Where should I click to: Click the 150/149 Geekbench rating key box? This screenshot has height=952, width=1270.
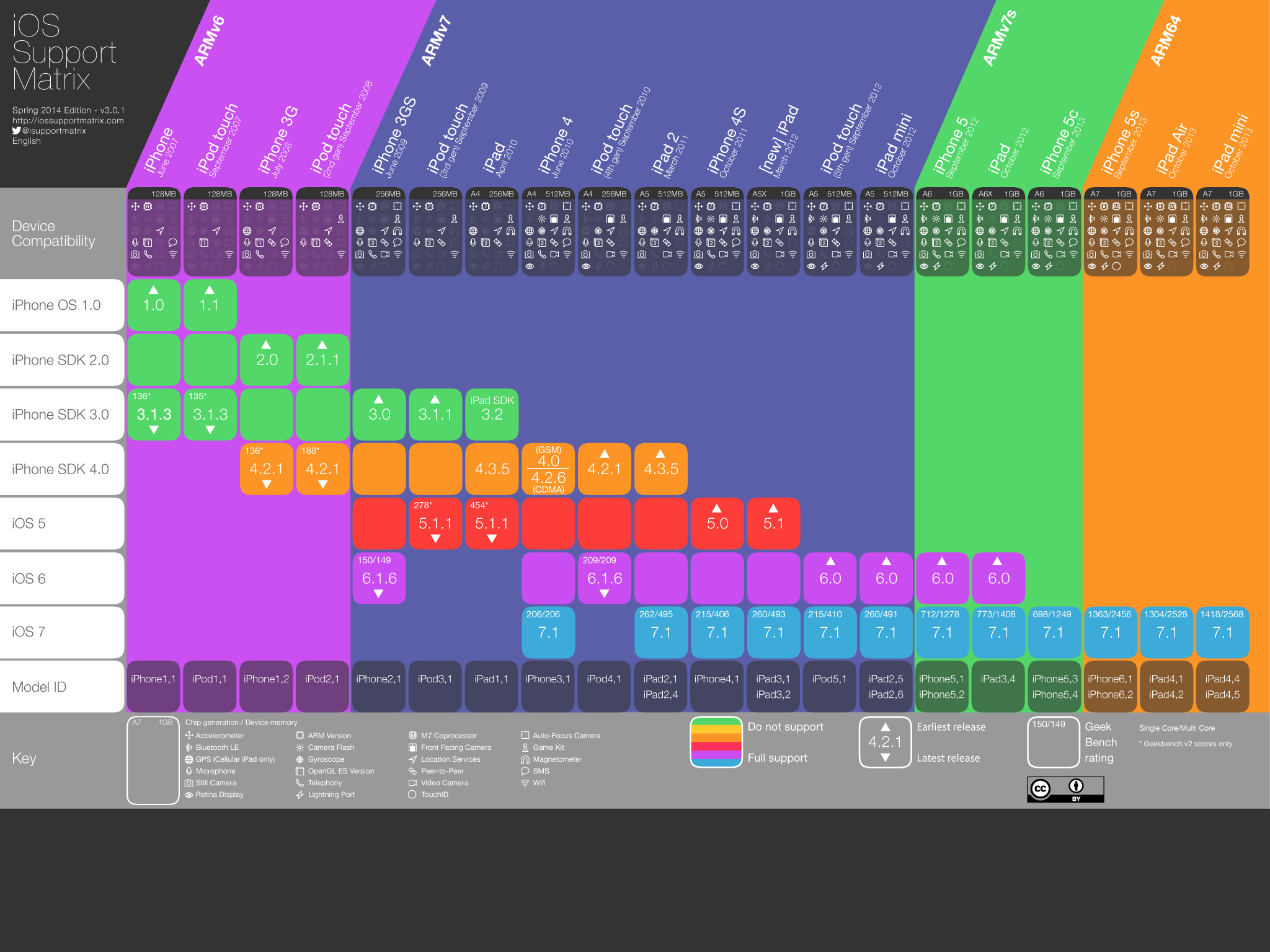click(x=1054, y=742)
